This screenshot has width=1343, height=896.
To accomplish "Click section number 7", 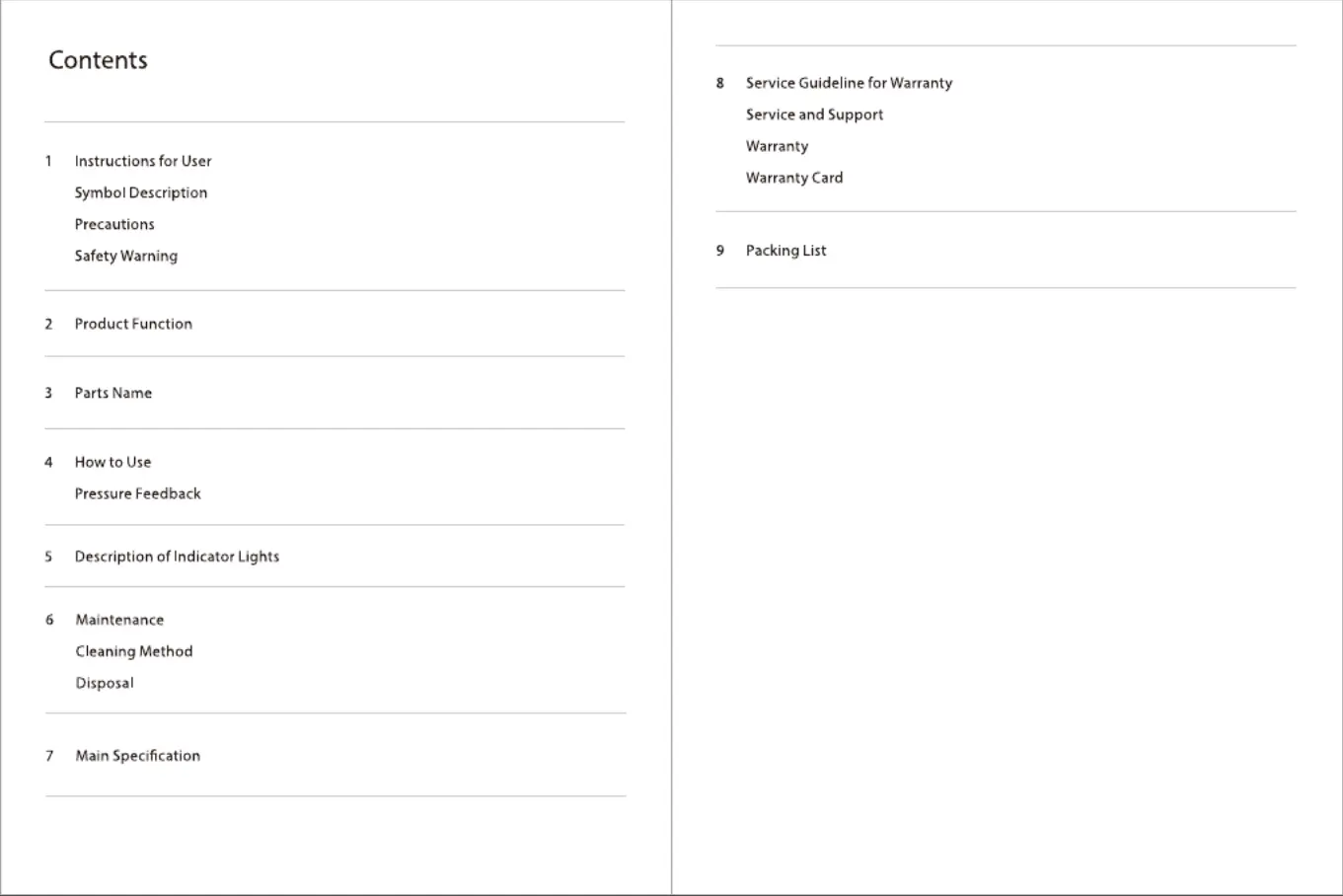I will 49,756.
